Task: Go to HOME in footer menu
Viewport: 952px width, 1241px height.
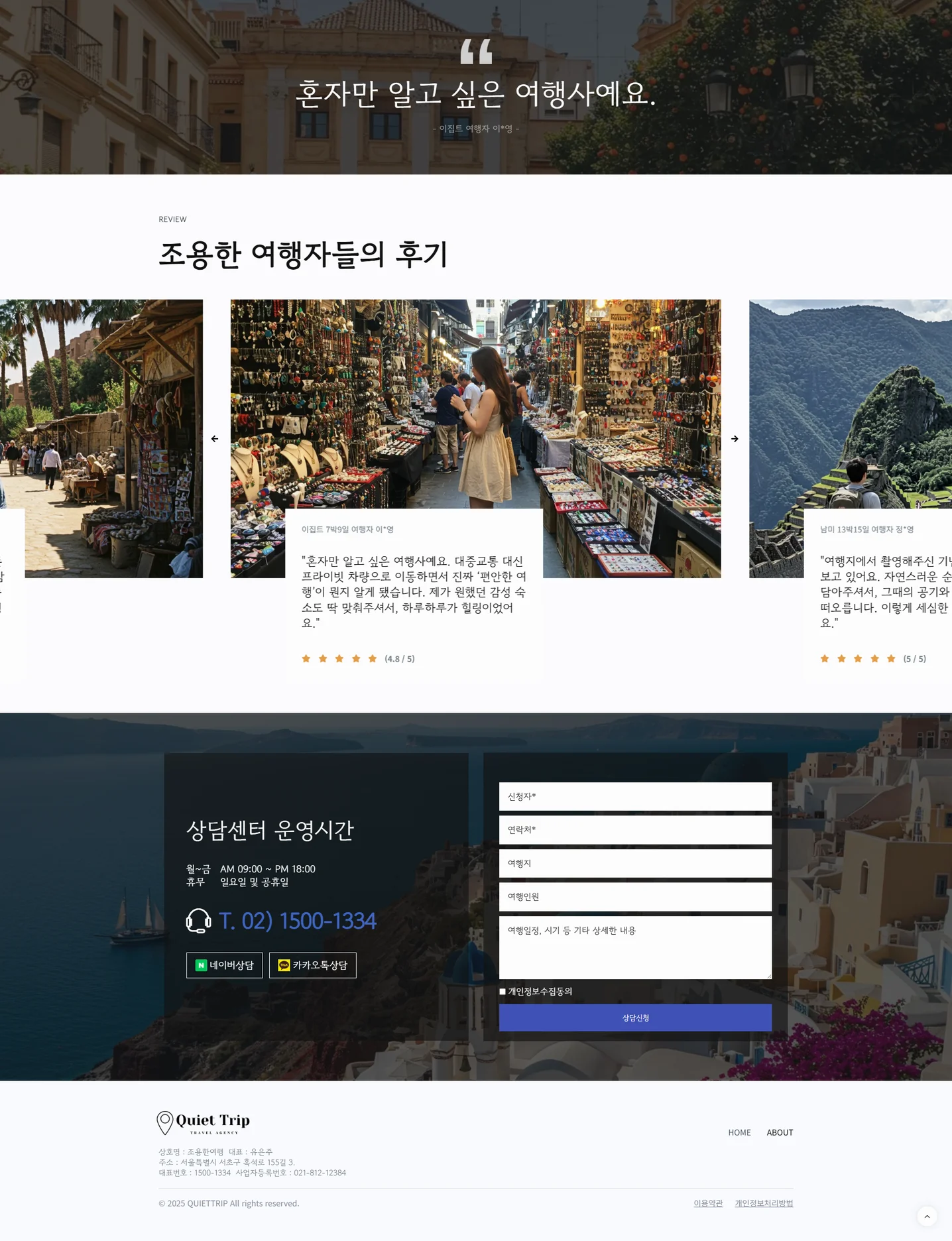Action: [739, 1132]
